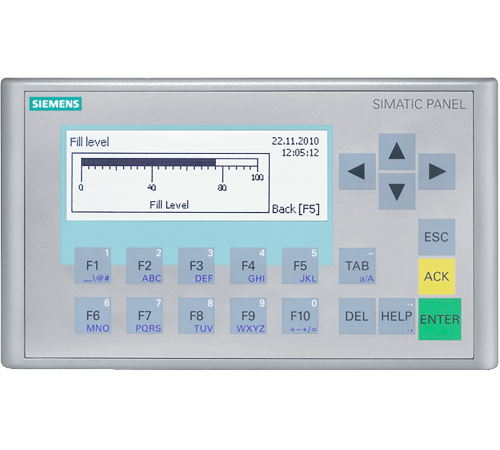Click the time 12:05:12 on display
The height and width of the screenshot is (450, 500).
(300, 153)
